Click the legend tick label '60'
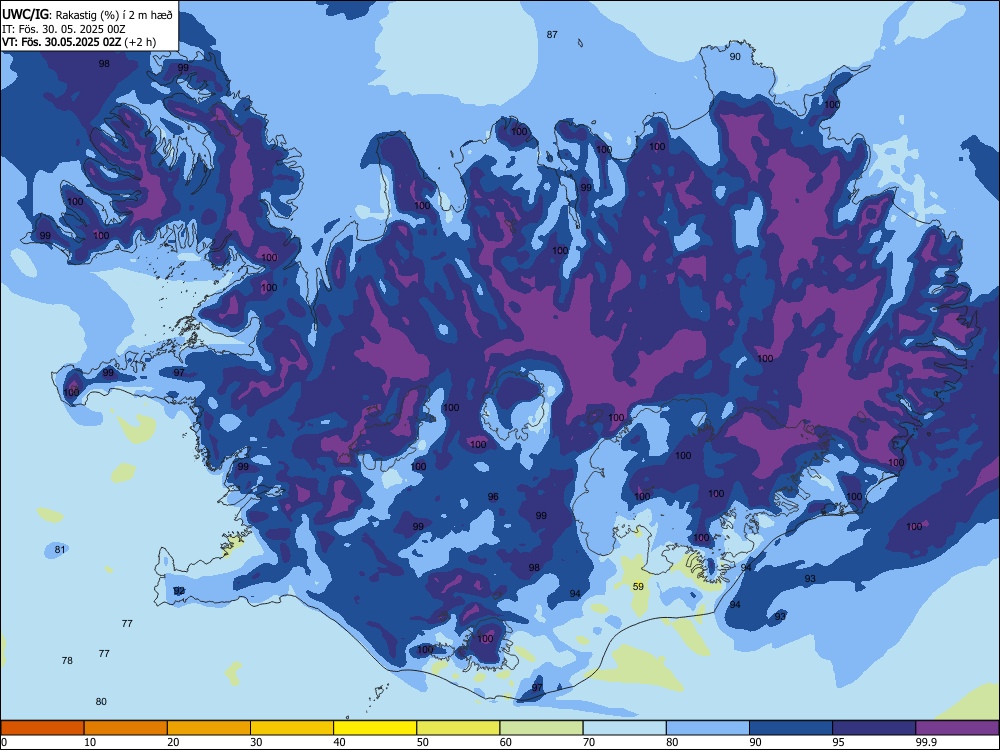 click(506, 742)
